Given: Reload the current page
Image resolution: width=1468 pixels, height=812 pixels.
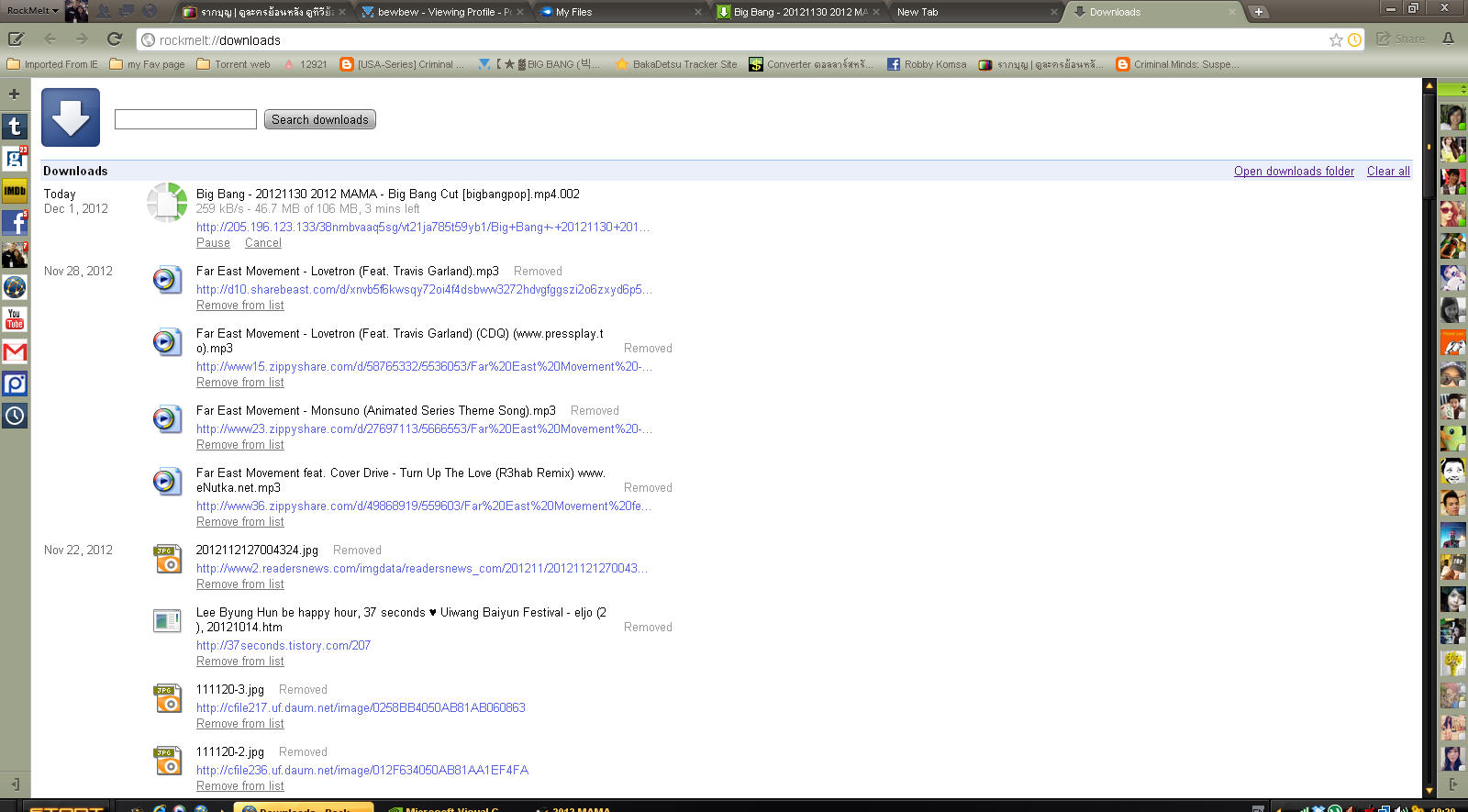Looking at the screenshot, I should tap(115, 39).
